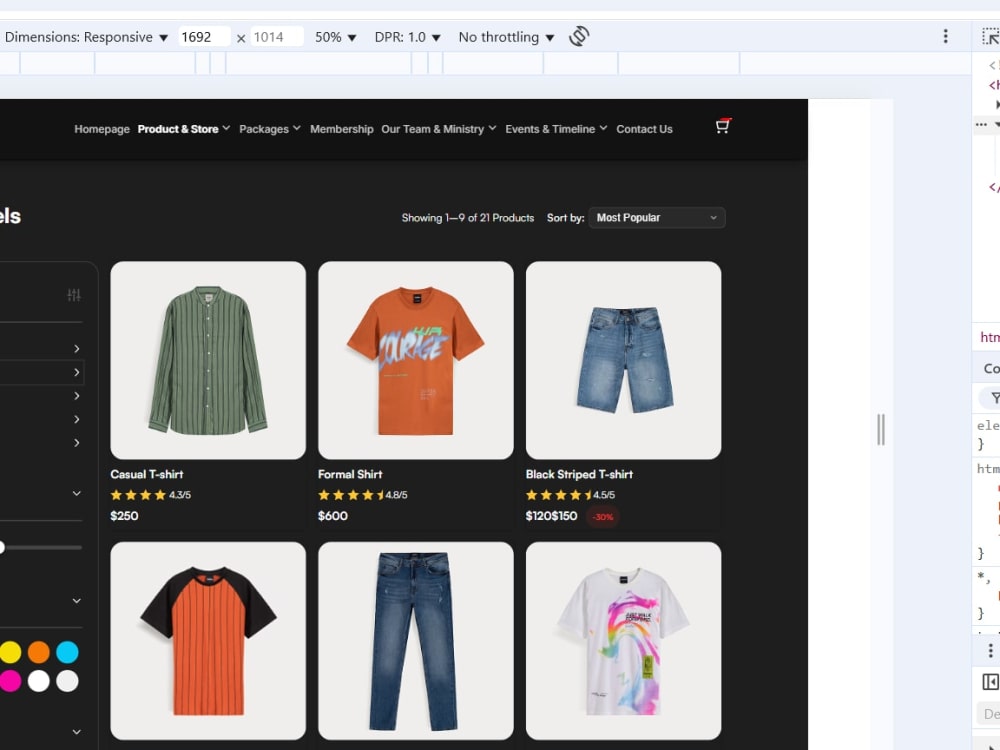This screenshot has height=750, width=1000.
Task: Expand the Product & Store menu
Action: pyautogui.click(x=184, y=129)
